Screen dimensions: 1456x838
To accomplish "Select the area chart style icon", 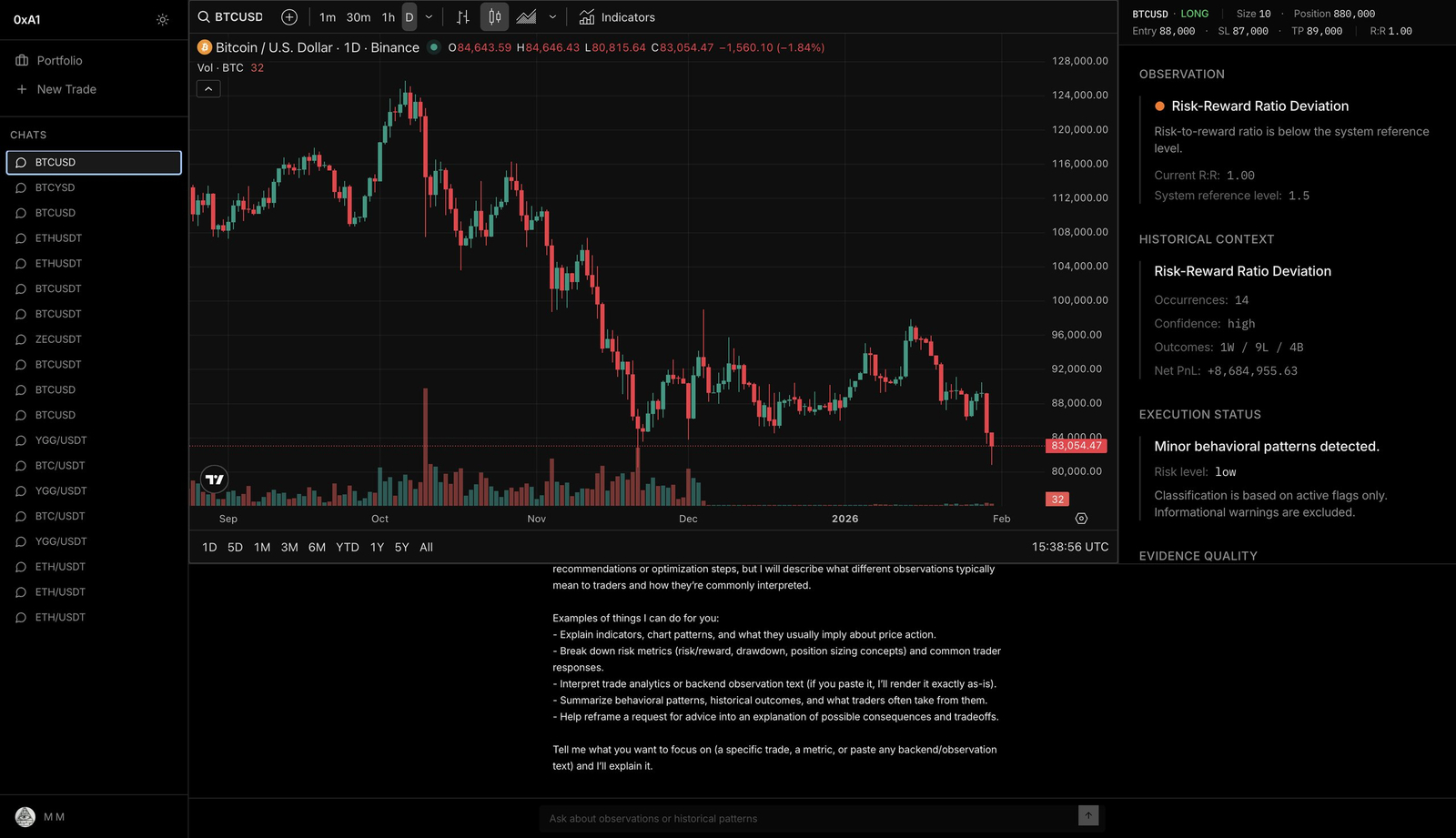I will click(526, 17).
